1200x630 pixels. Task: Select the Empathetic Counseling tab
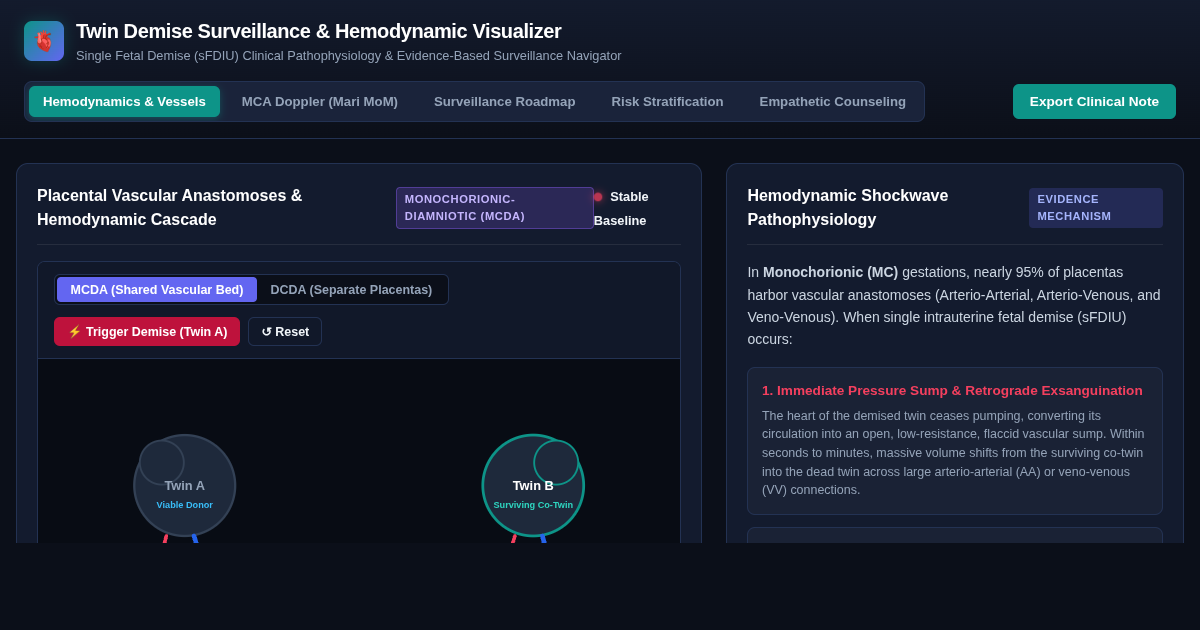pos(833,101)
